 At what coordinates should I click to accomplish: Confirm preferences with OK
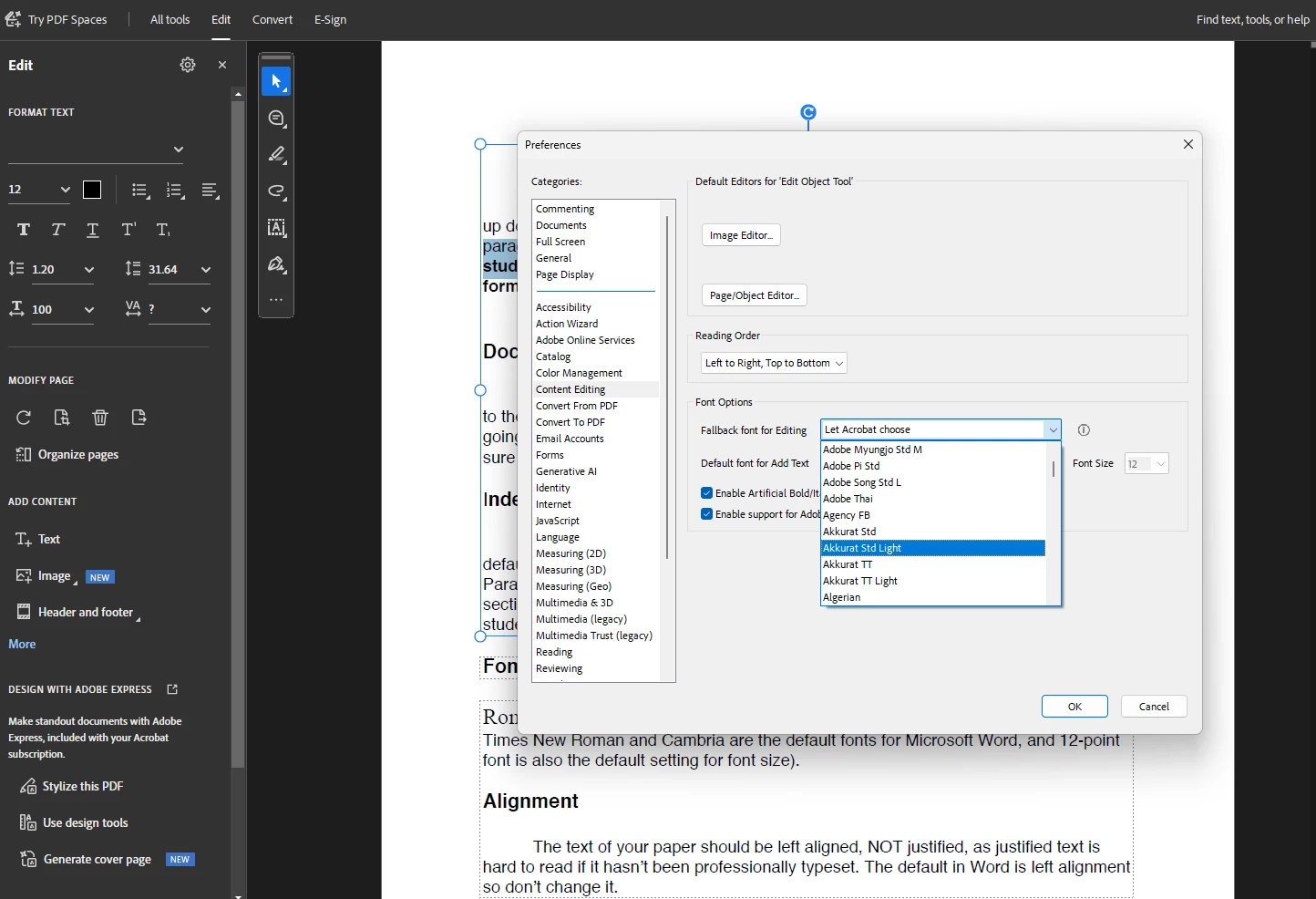click(x=1074, y=707)
